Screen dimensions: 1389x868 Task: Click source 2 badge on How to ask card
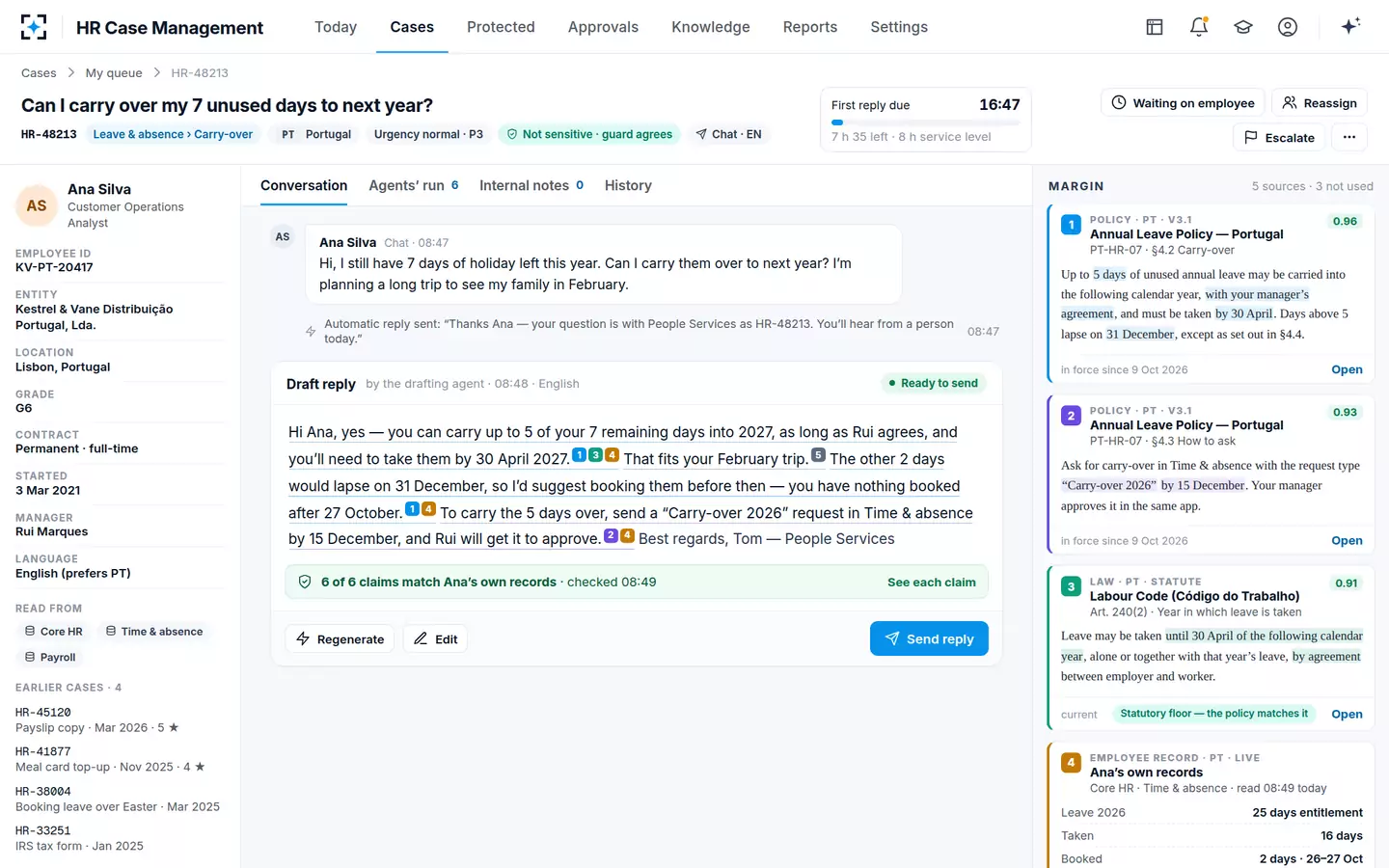(x=1071, y=416)
